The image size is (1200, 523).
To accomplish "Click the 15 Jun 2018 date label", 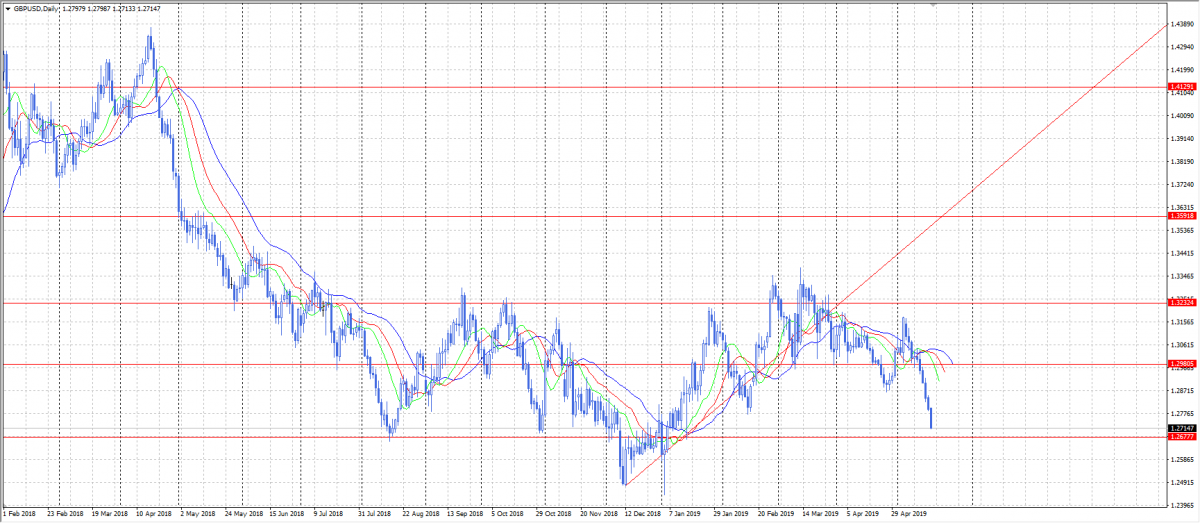I will (287, 515).
